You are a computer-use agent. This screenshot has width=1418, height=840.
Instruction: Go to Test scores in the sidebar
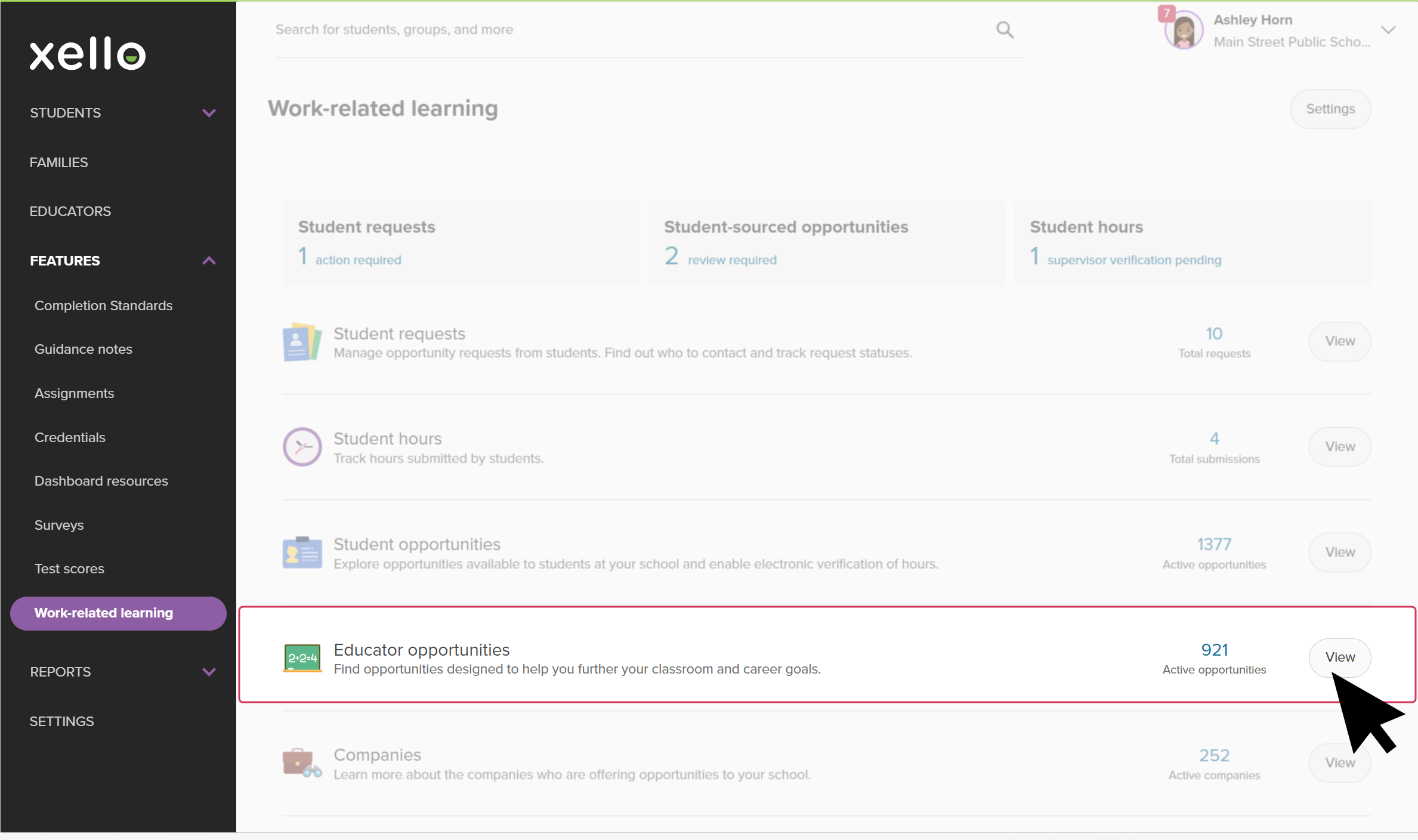click(69, 569)
